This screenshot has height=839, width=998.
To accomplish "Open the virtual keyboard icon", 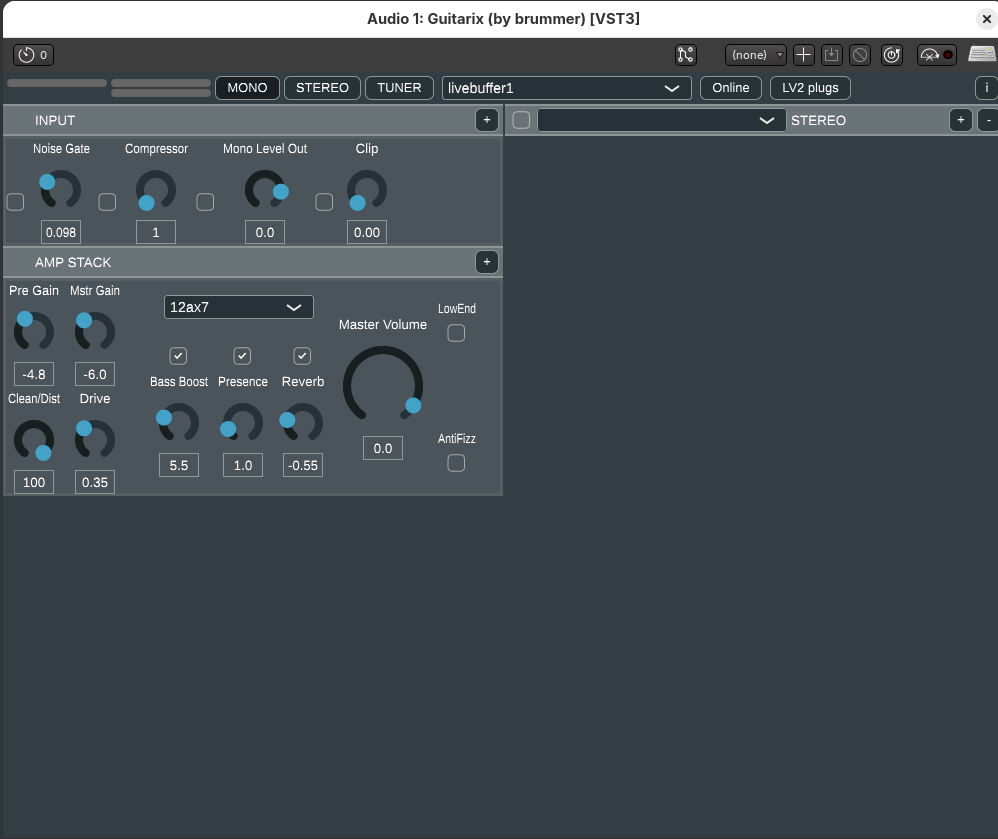I will [981, 55].
